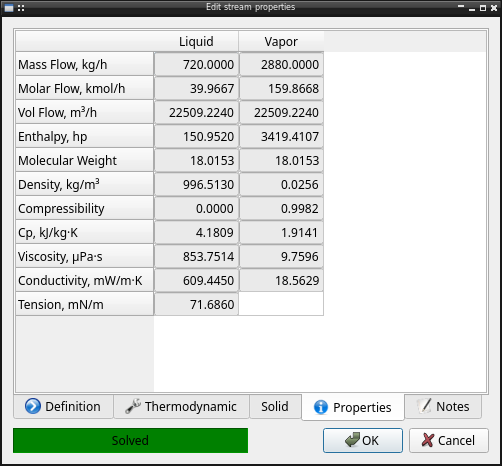Click vapor viscosity cell 9.7596
This screenshot has height=466, width=502.
281,256
